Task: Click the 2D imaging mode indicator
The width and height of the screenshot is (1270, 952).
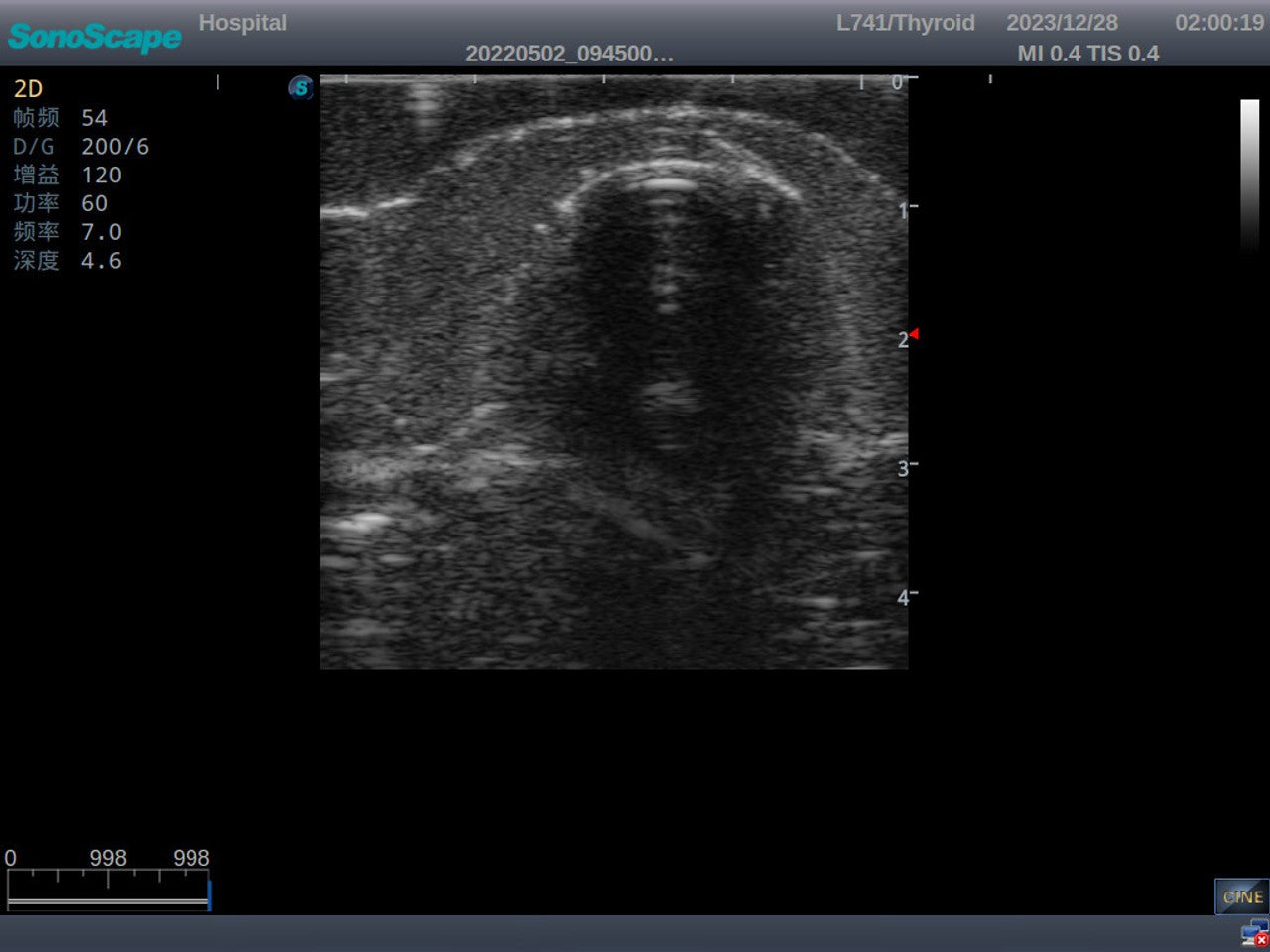Action: (x=28, y=89)
